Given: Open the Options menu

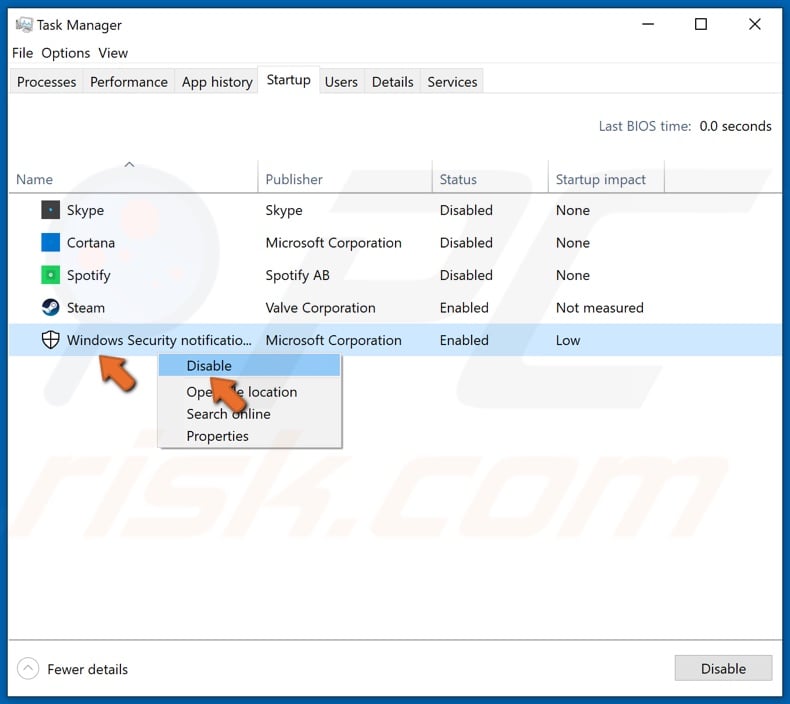Looking at the screenshot, I should [65, 53].
